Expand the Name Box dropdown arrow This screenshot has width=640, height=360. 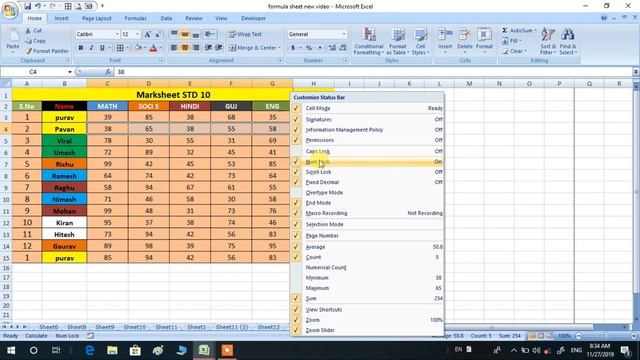tap(70, 72)
